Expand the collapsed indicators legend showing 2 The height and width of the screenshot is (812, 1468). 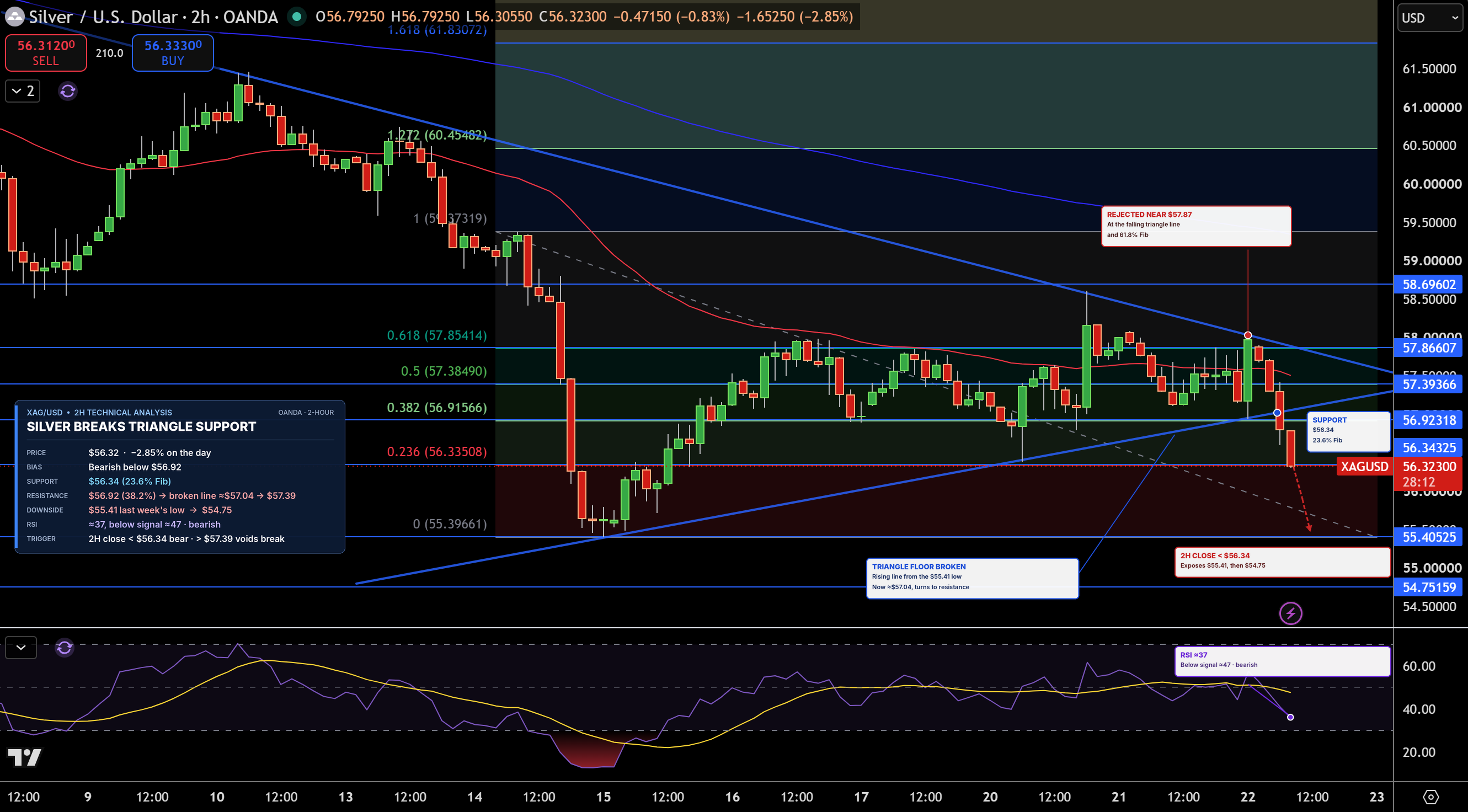point(23,90)
